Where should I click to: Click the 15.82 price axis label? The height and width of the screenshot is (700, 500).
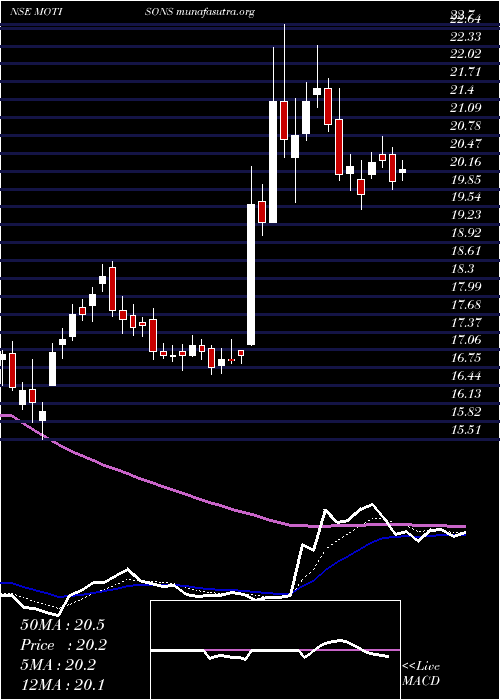click(467, 412)
